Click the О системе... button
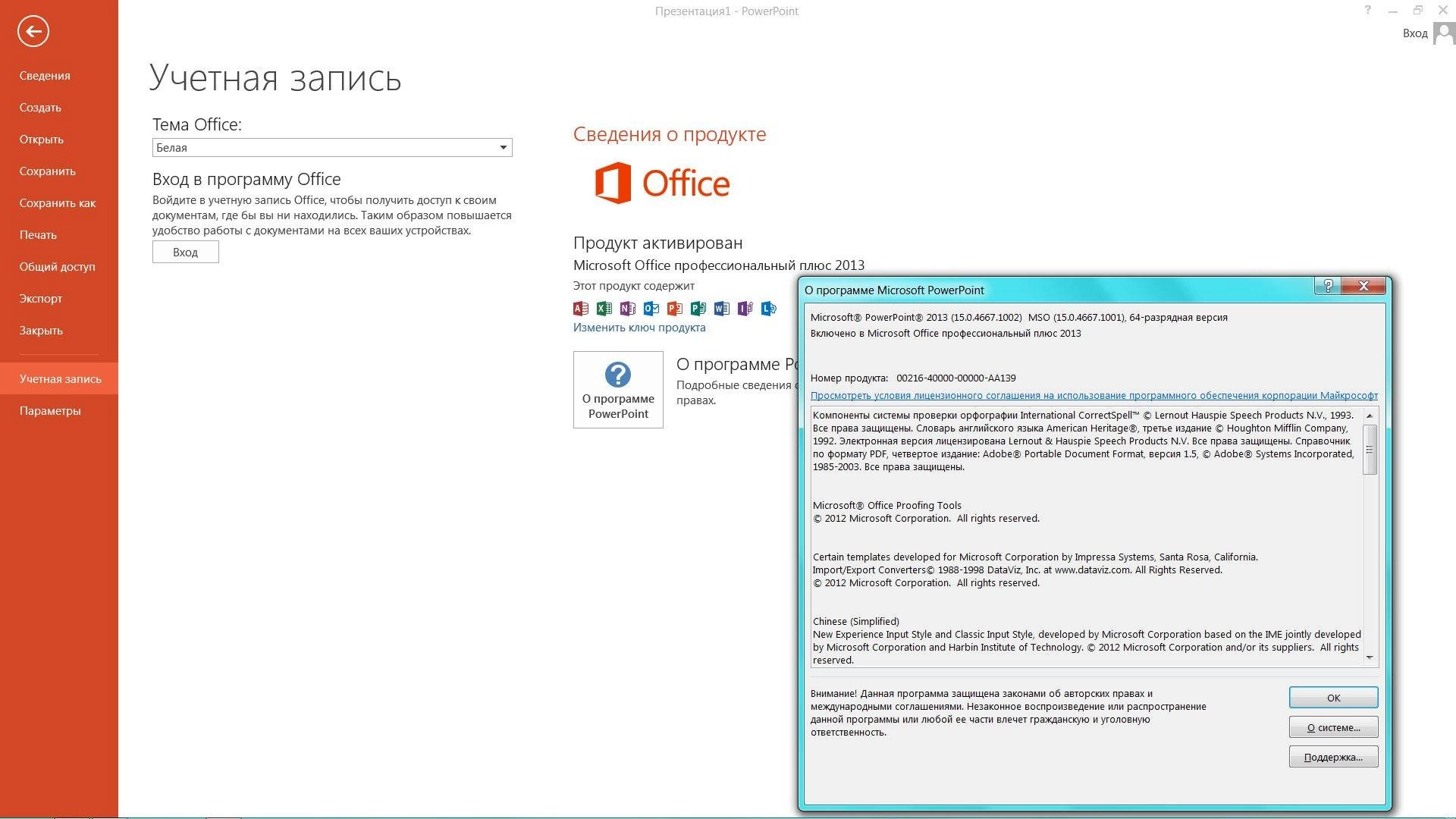The height and width of the screenshot is (819, 1456). (x=1333, y=727)
